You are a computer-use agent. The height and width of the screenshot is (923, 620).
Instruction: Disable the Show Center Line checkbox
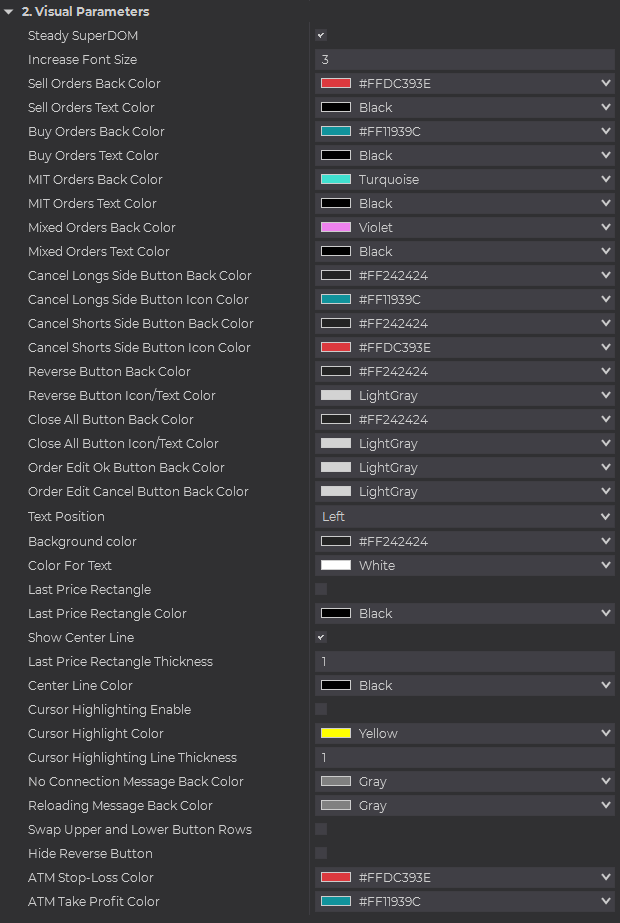click(321, 637)
